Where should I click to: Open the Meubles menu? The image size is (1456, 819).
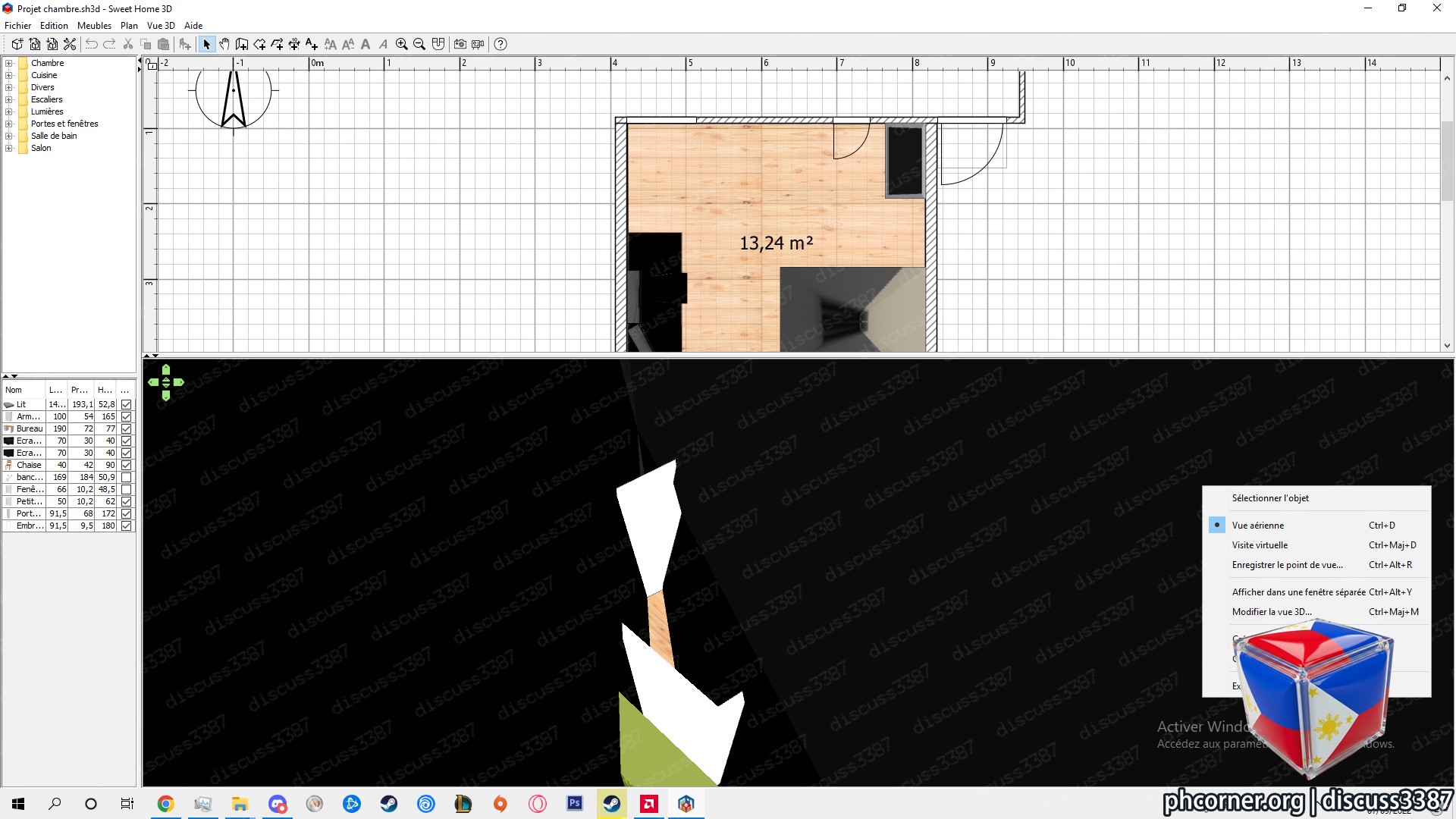coord(94,25)
